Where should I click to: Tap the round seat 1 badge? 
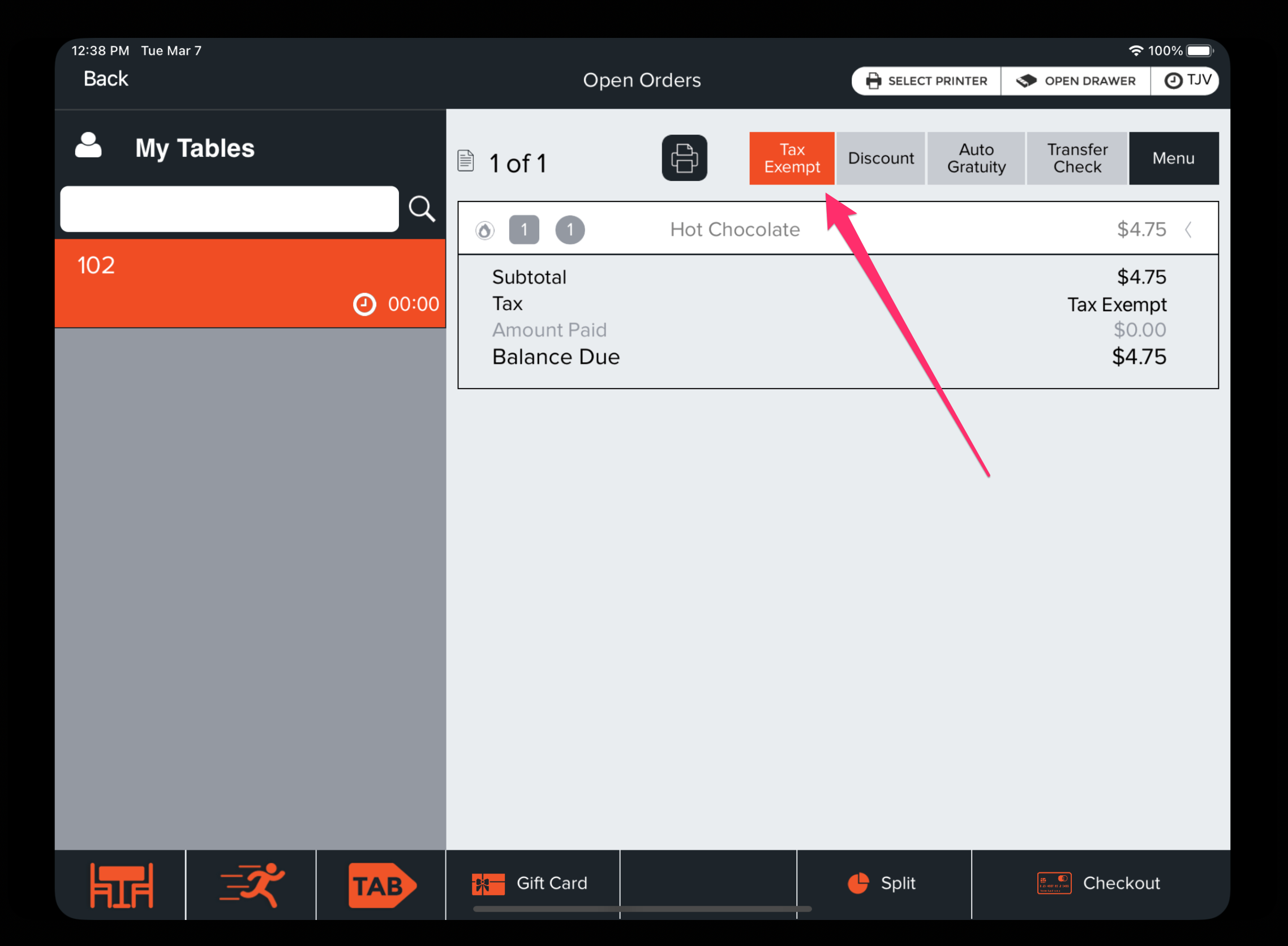coord(569,230)
